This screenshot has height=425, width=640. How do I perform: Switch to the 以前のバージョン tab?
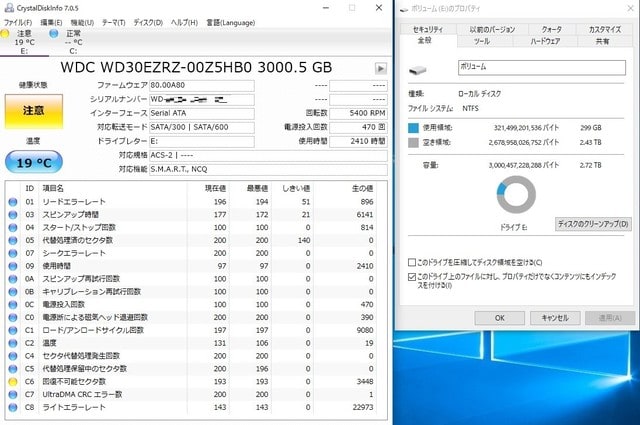[492, 29]
